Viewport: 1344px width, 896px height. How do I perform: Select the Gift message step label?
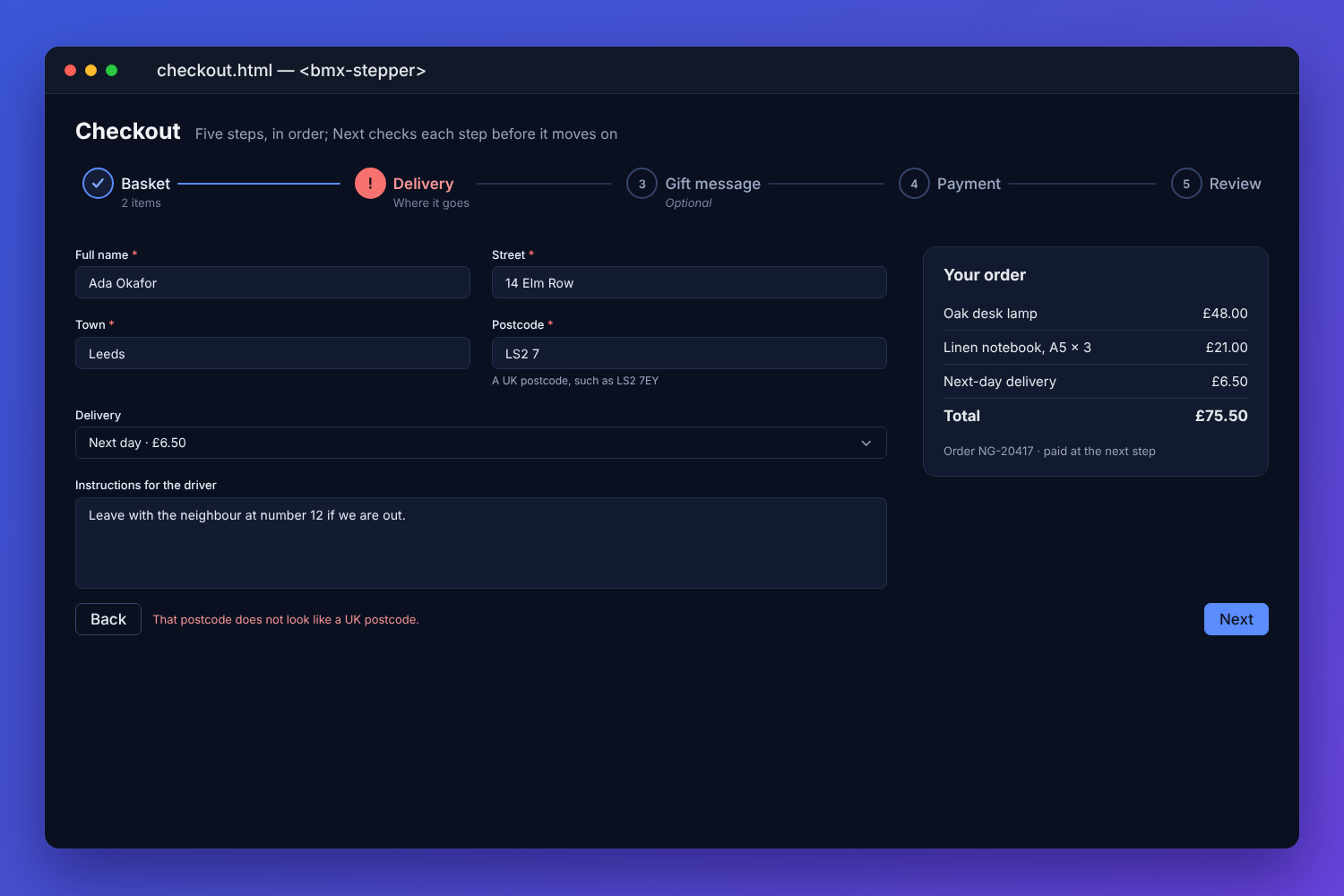(712, 184)
